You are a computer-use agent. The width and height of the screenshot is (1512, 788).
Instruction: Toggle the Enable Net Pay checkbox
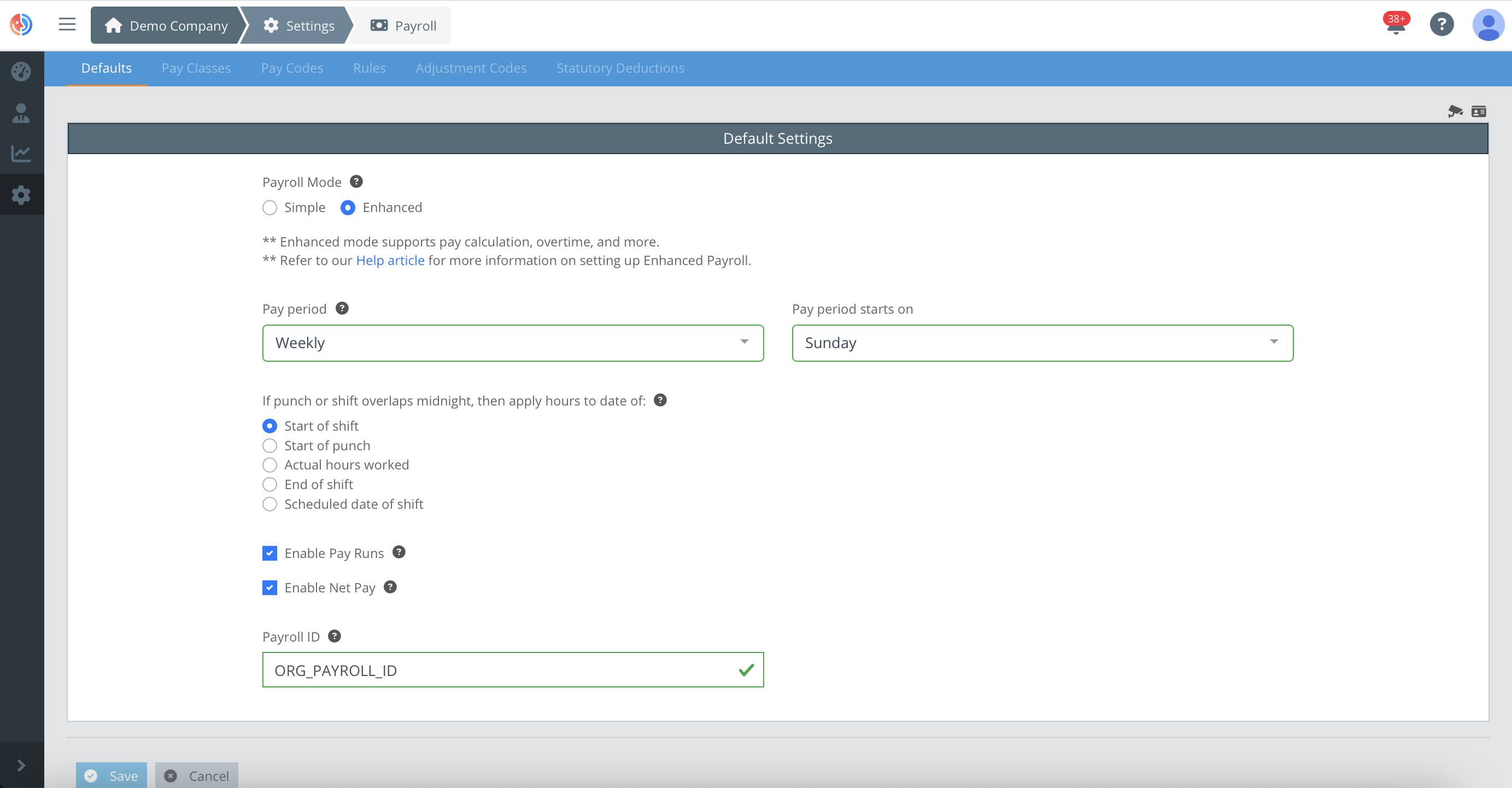click(269, 588)
